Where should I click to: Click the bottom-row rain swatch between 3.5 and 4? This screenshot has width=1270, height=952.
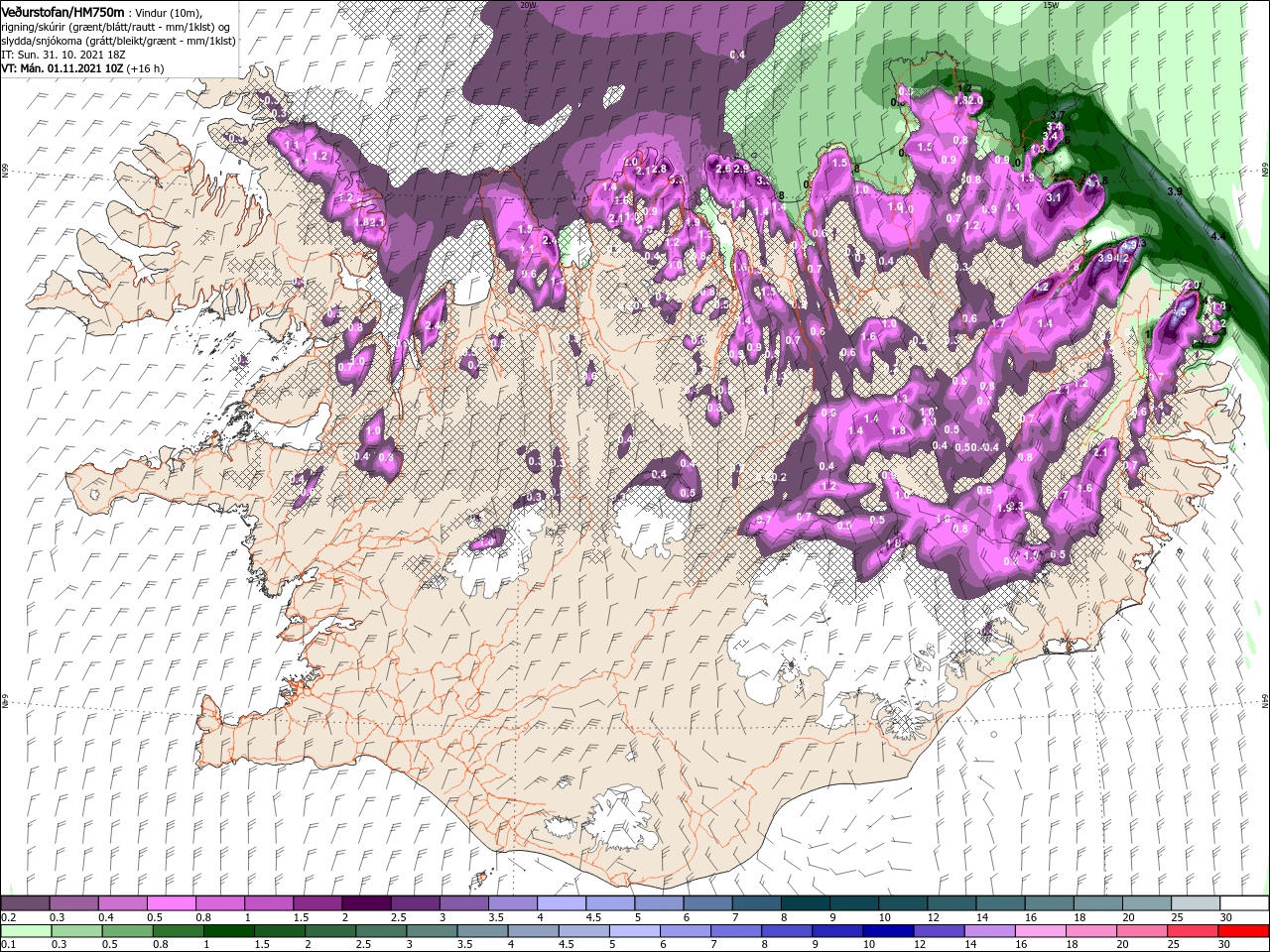(481, 930)
